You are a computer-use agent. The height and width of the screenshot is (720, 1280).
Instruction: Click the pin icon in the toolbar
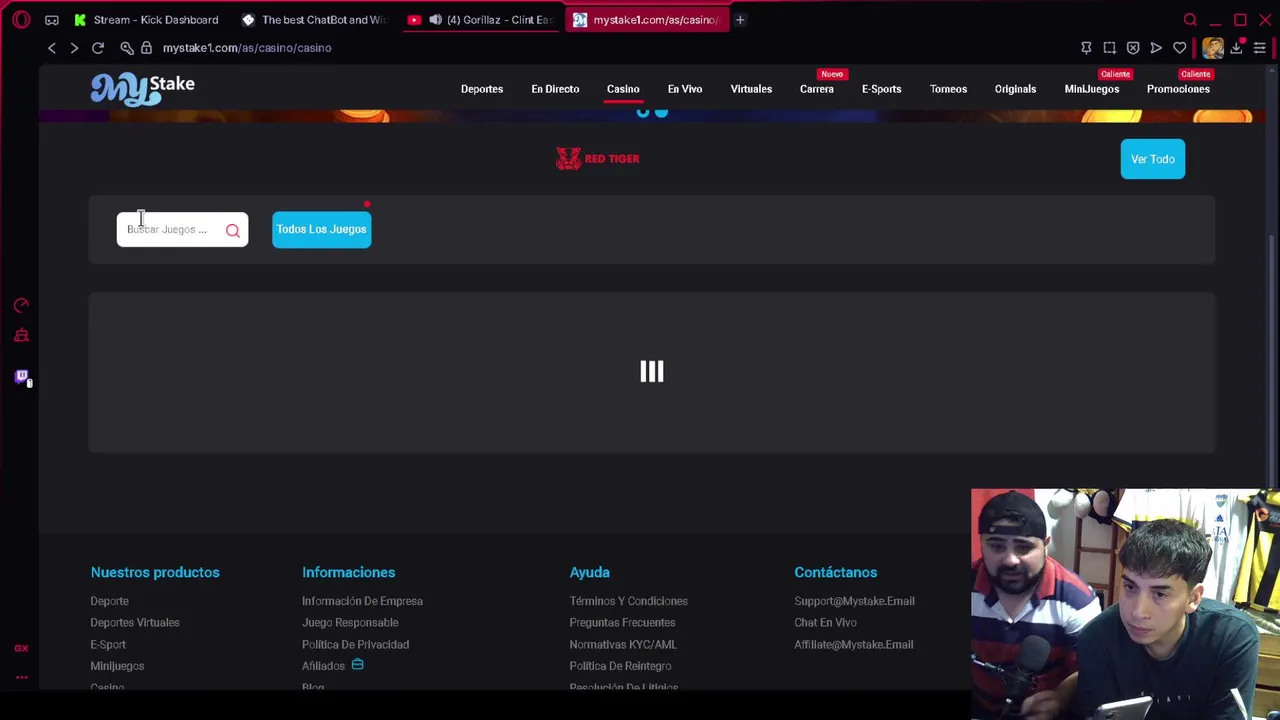(x=1086, y=48)
